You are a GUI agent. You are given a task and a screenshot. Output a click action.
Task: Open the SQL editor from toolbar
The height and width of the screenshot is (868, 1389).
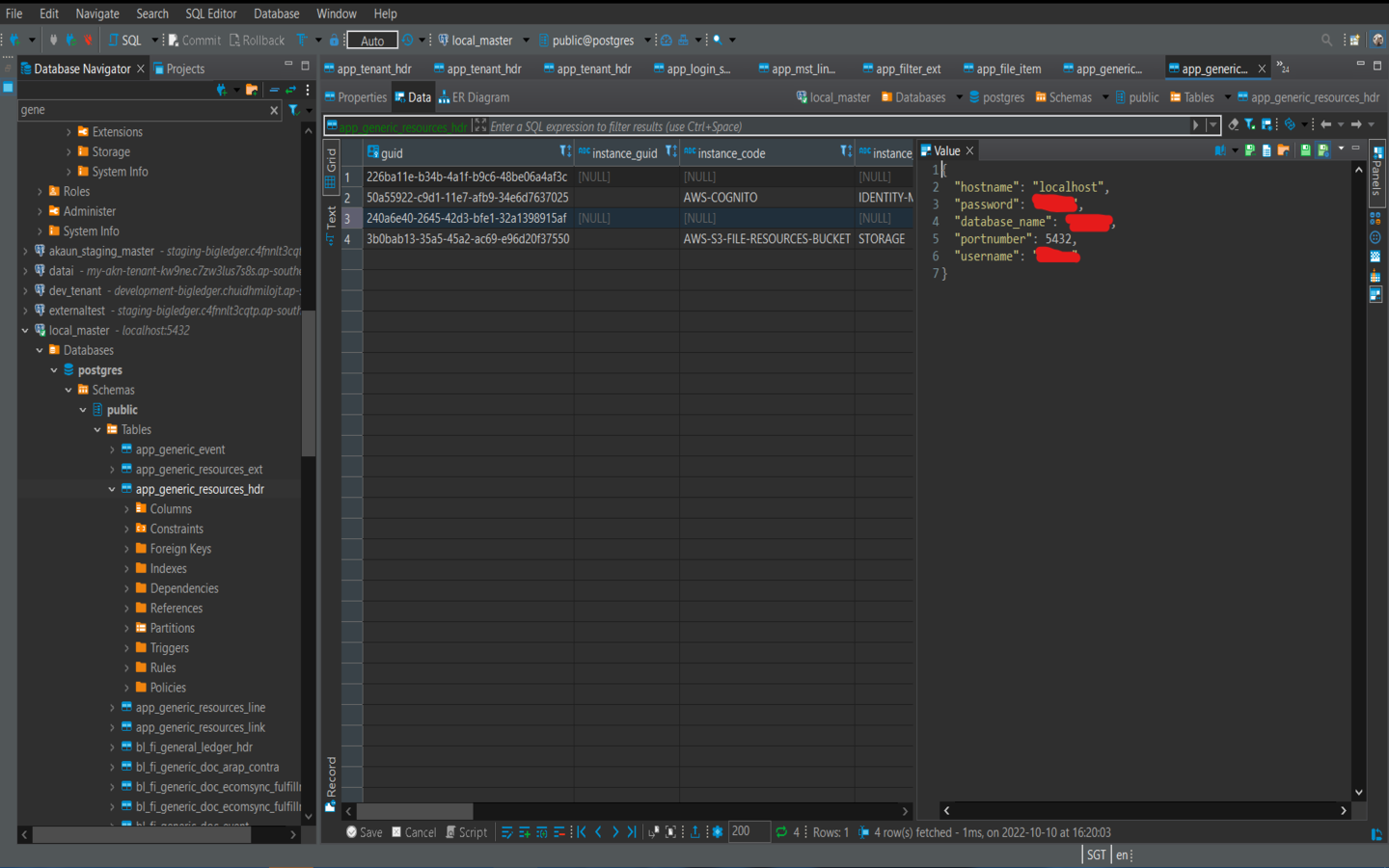click(124, 41)
